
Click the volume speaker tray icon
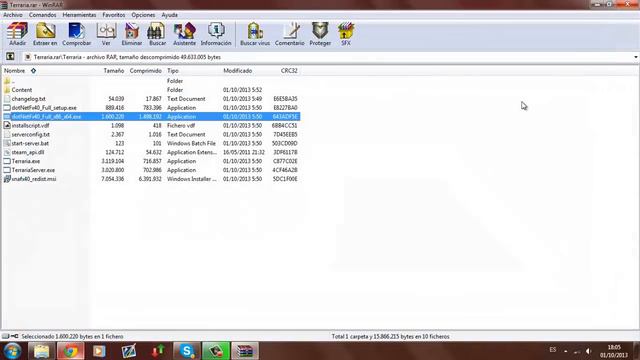588,351
